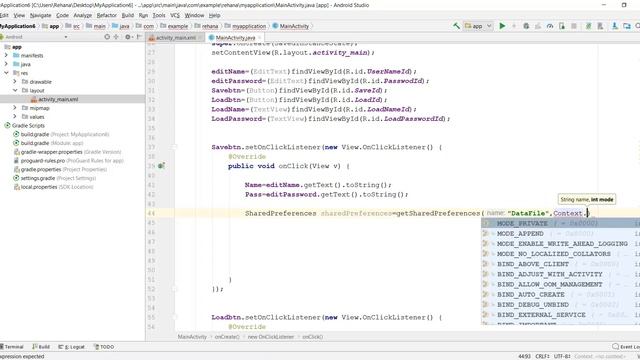Choose BIND_DEBUG_UNBIND suggestion
The width and height of the screenshot is (640, 360).
point(560,304)
